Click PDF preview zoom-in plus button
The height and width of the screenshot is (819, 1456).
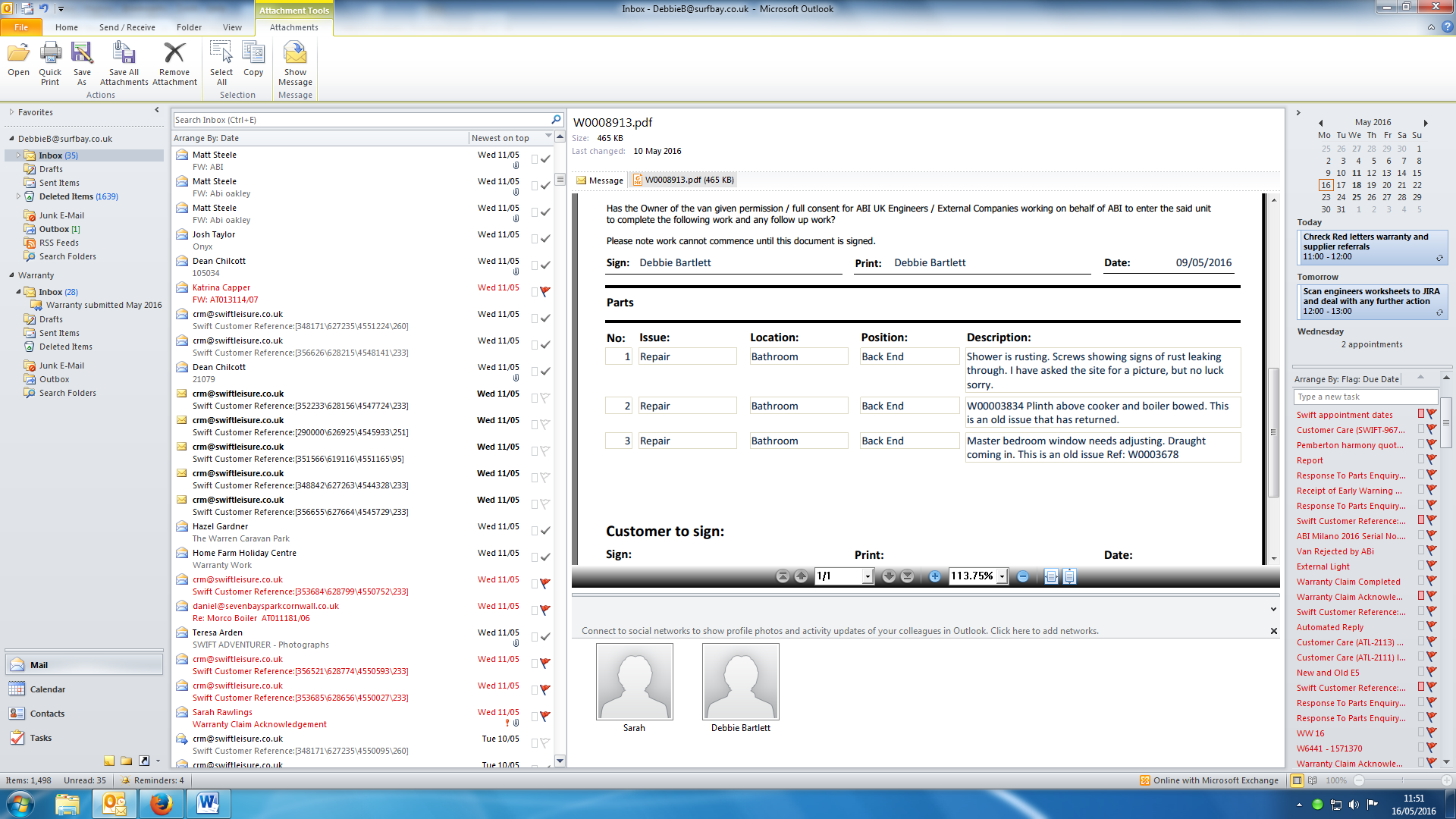coord(934,576)
